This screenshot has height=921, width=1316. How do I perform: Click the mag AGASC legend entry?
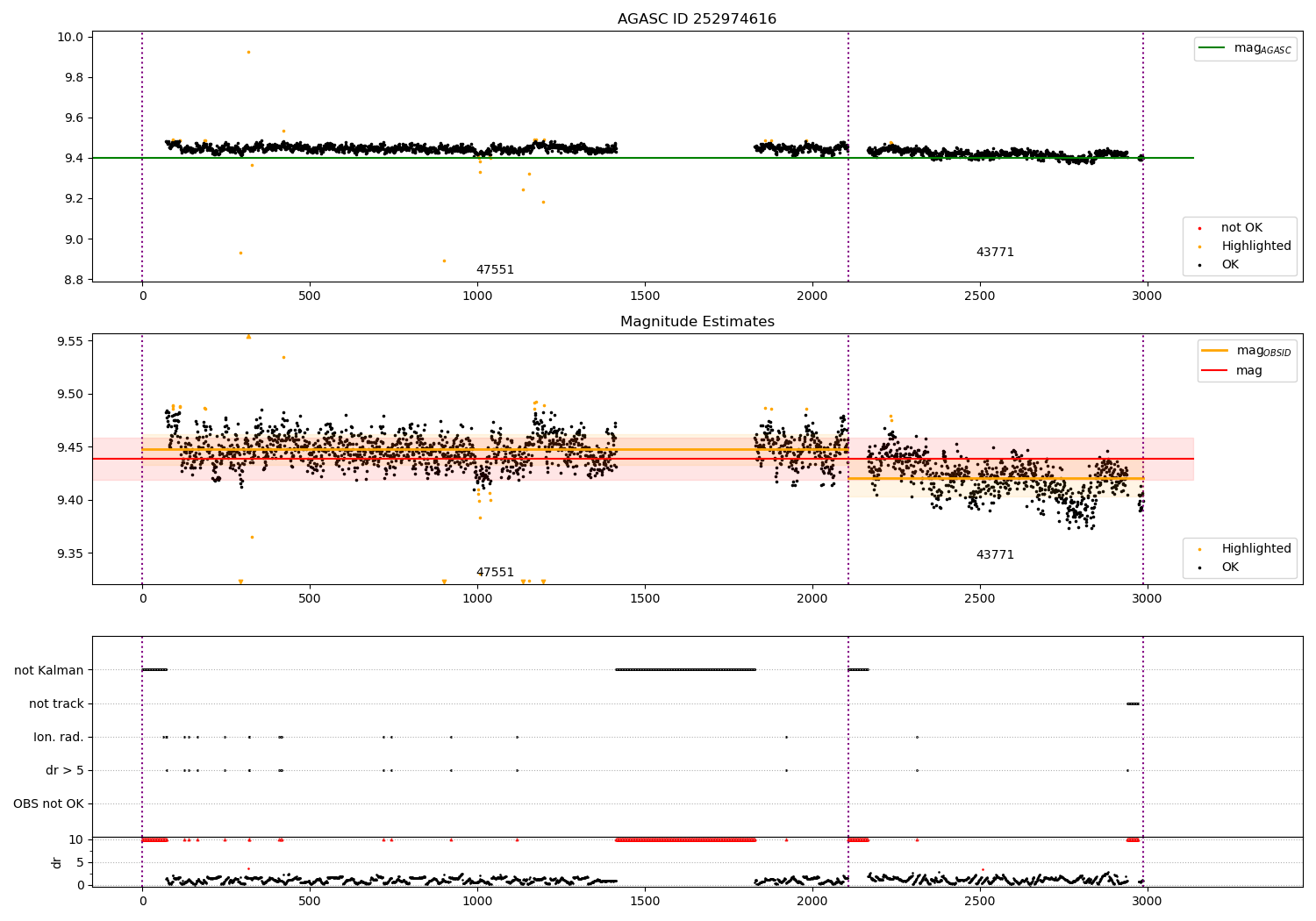1246,48
